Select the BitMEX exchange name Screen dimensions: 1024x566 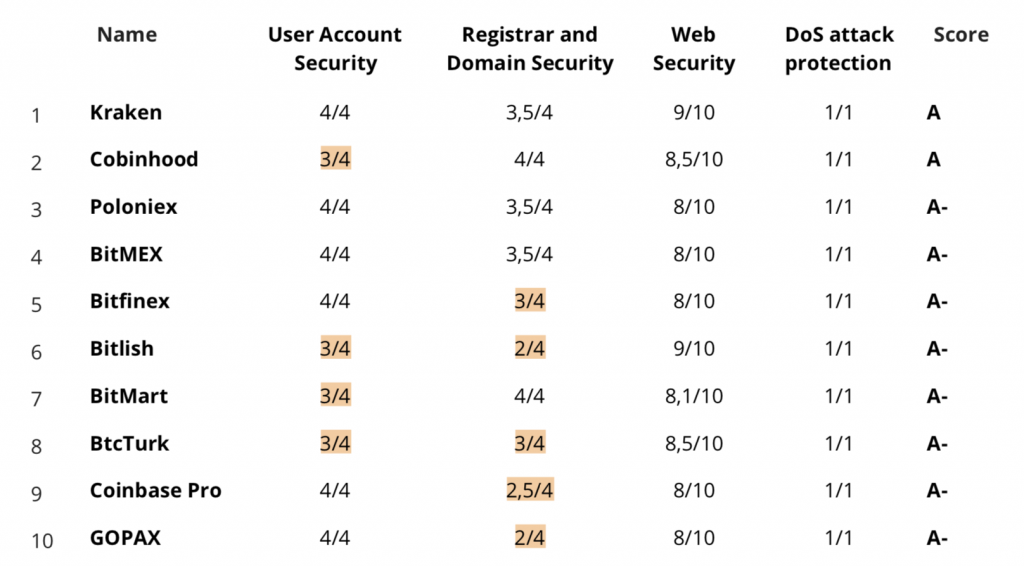[126, 254]
